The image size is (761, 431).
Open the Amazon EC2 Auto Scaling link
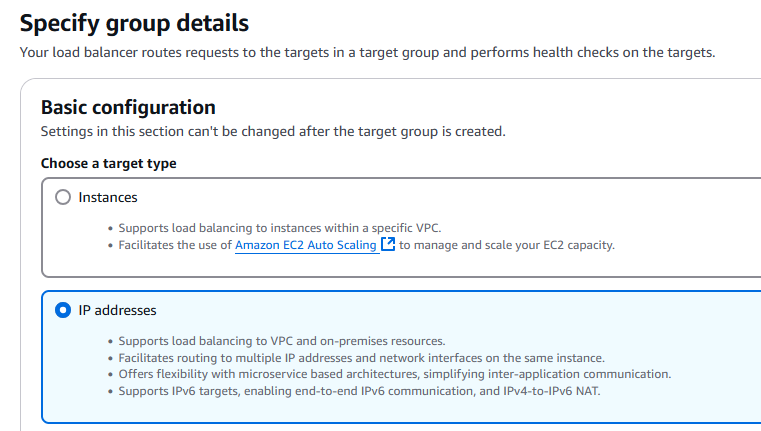306,245
